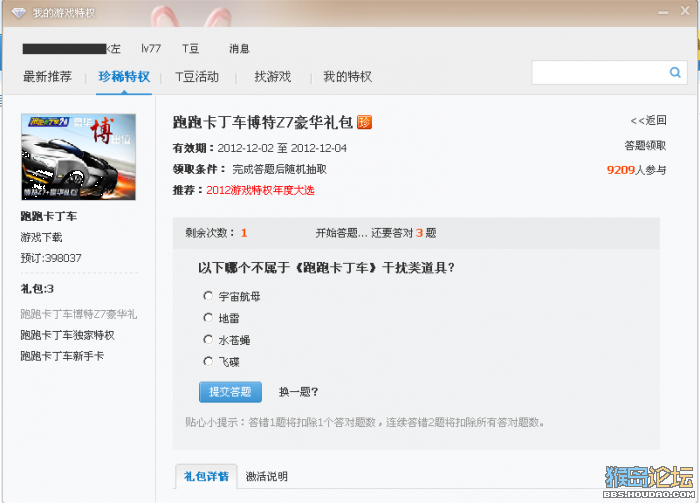Image resolution: width=700 pixels, height=503 pixels.
Task: Click the 换一题? link
Action: pos(298,392)
